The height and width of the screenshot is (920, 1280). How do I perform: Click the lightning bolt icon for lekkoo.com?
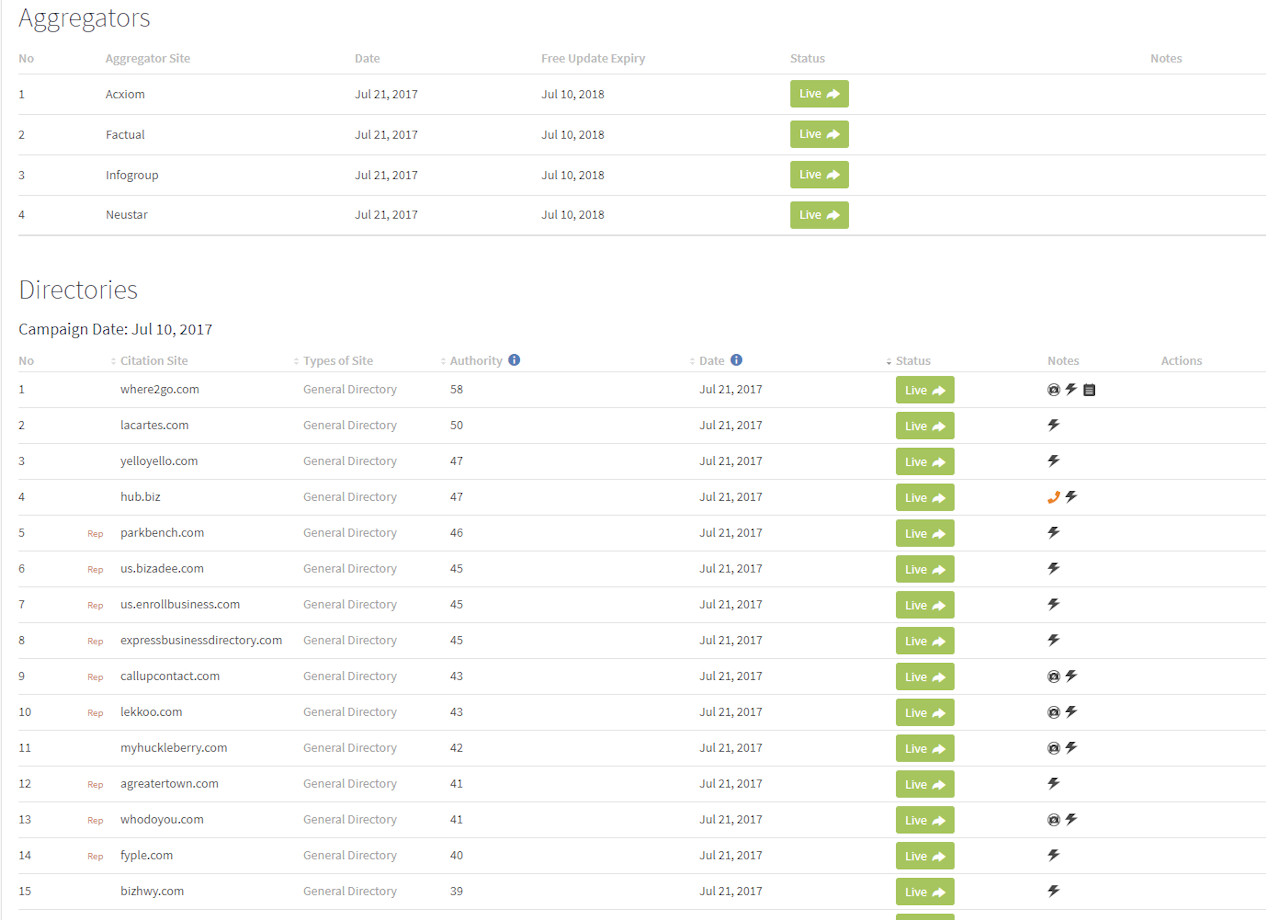pyautogui.click(x=1071, y=712)
